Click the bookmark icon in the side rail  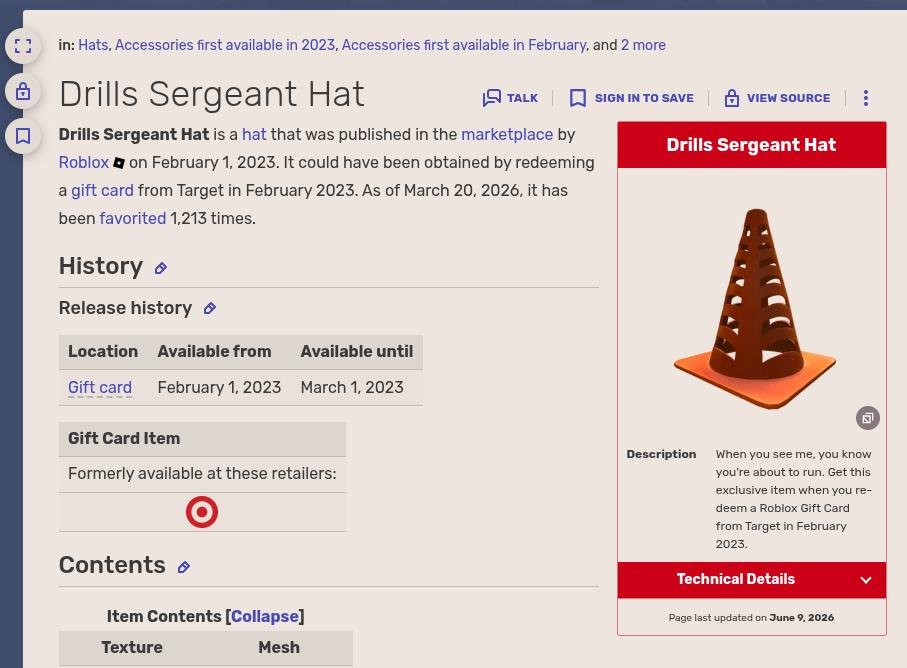23,136
